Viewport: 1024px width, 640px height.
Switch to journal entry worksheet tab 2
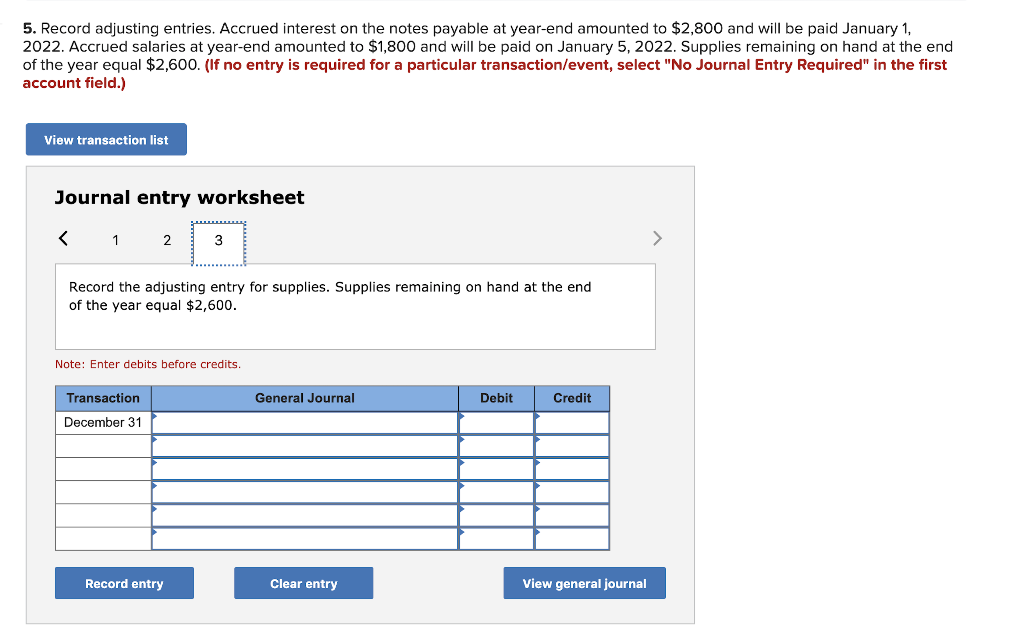167,240
